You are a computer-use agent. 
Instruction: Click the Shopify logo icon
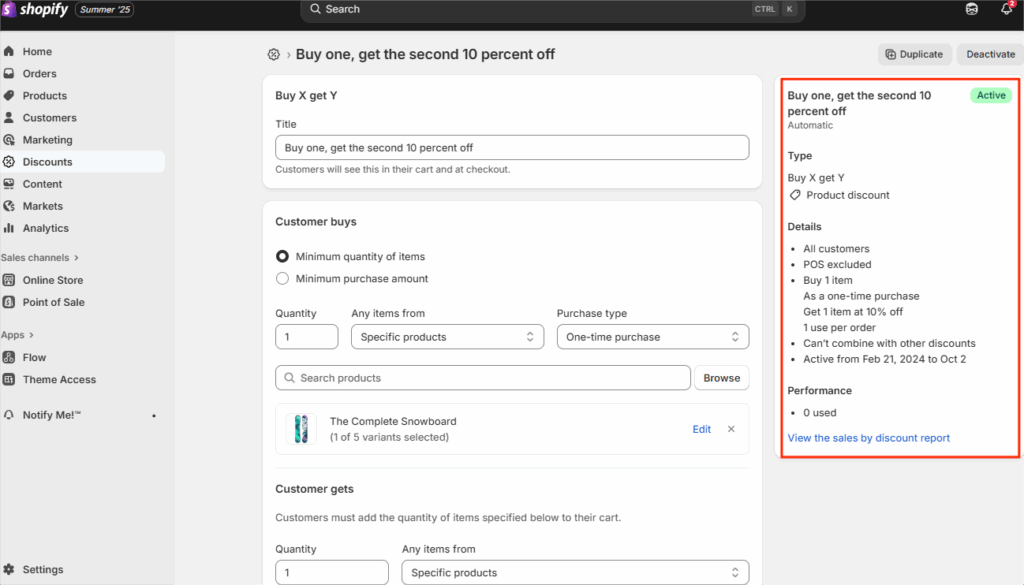[9, 9]
